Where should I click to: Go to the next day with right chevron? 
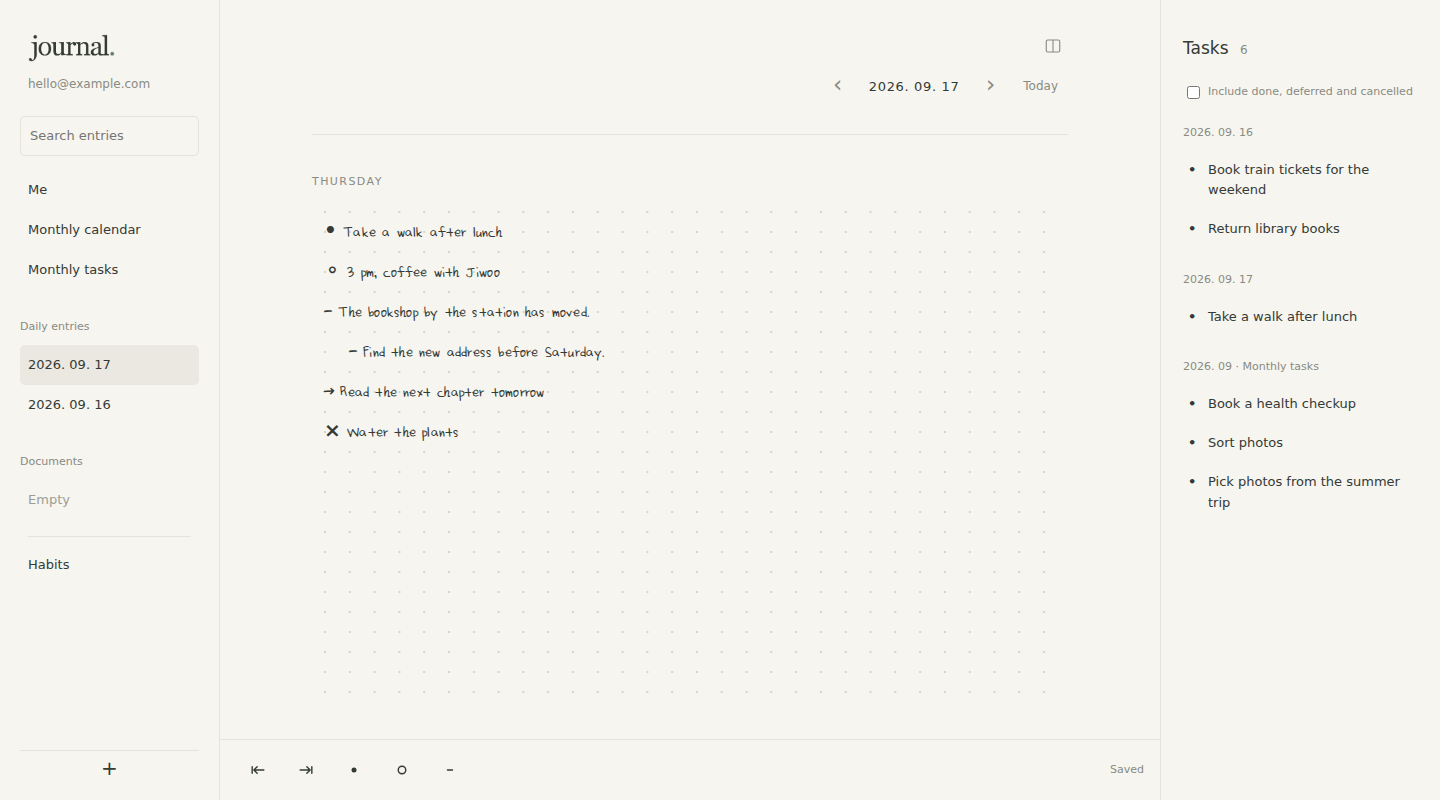tap(991, 86)
